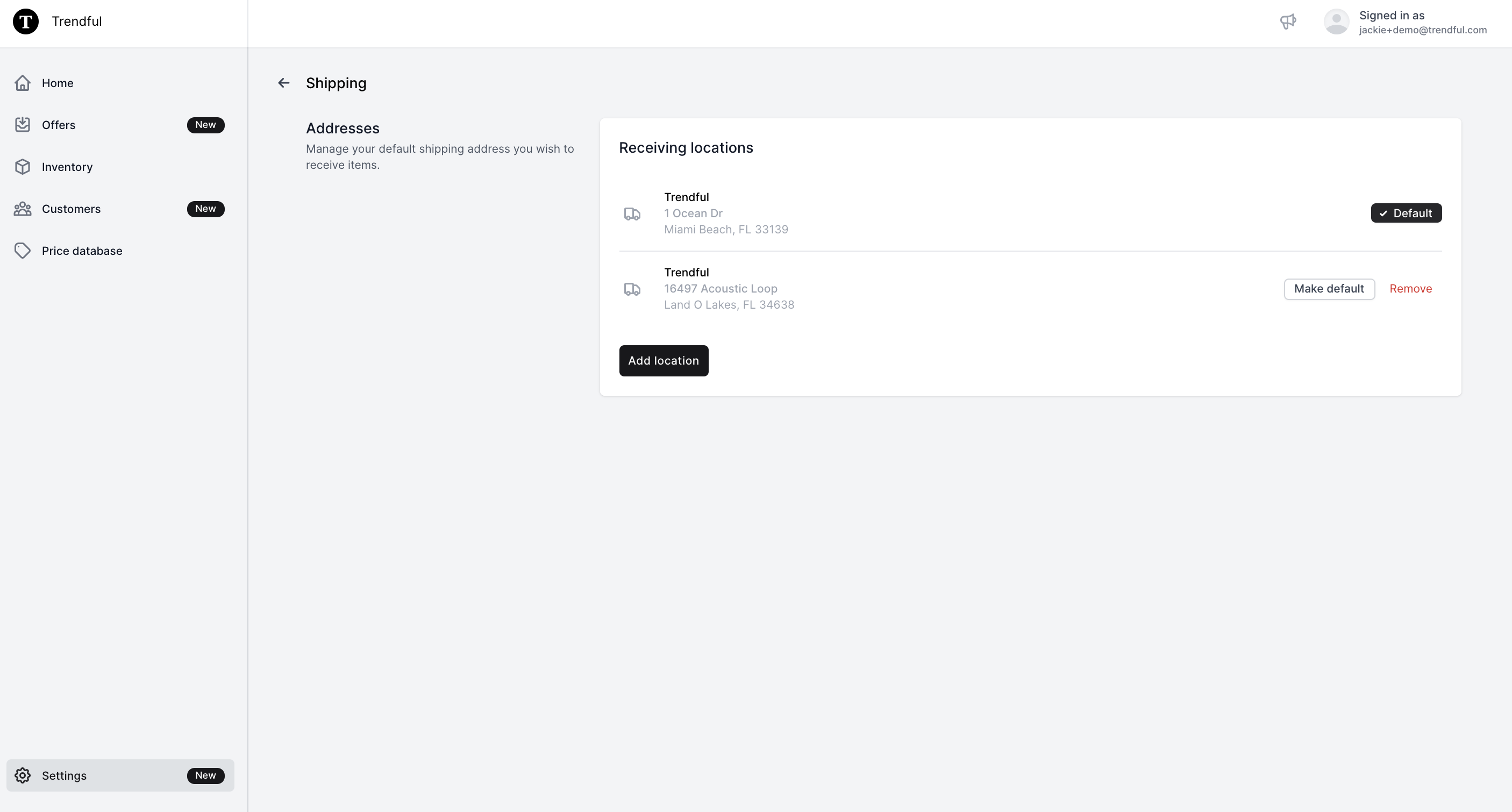This screenshot has width=1512, height=812.
Task: Click the 'Addresses' section heading
Action: coord(342,129)
